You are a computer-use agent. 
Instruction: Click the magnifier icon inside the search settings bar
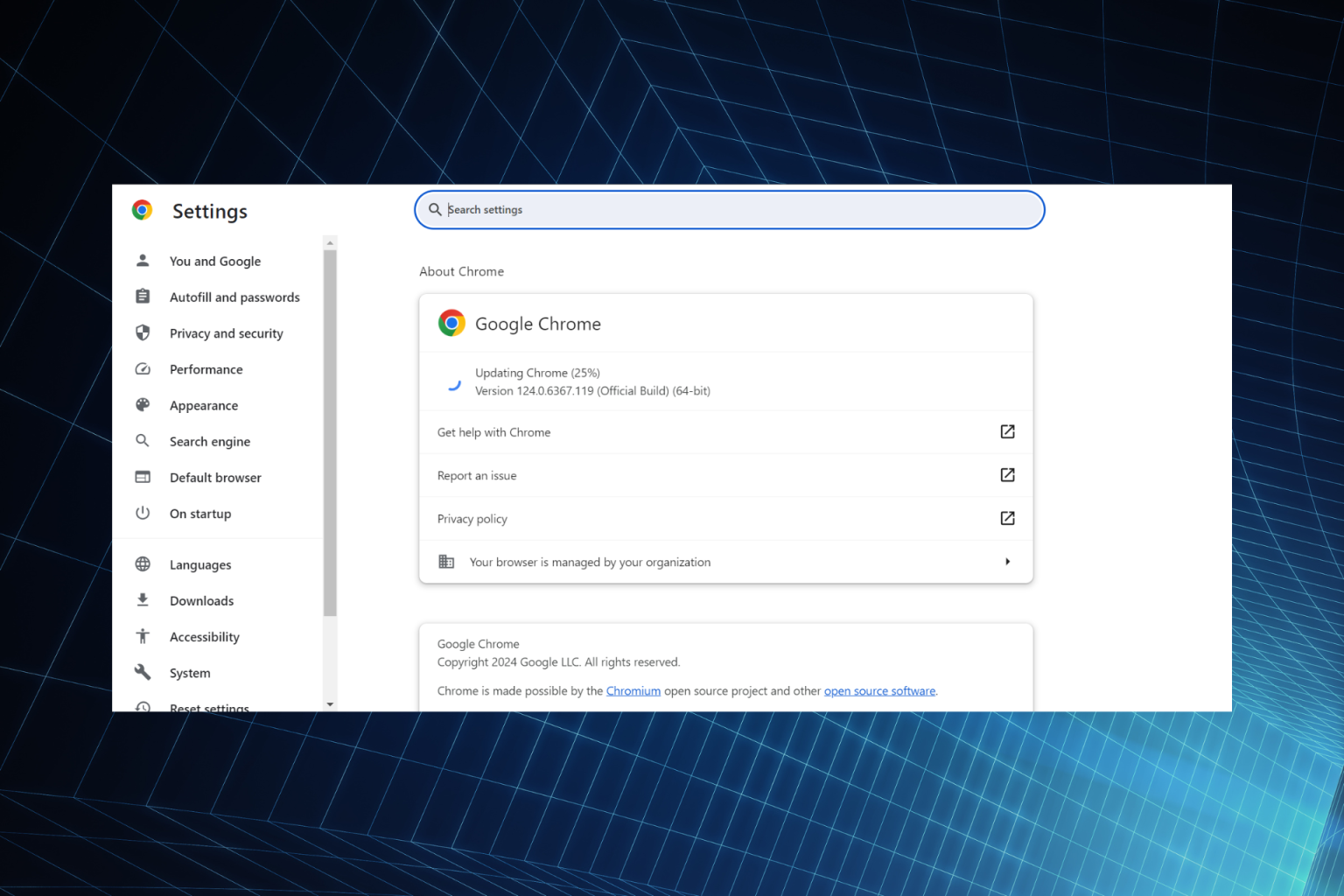point(435,210)
